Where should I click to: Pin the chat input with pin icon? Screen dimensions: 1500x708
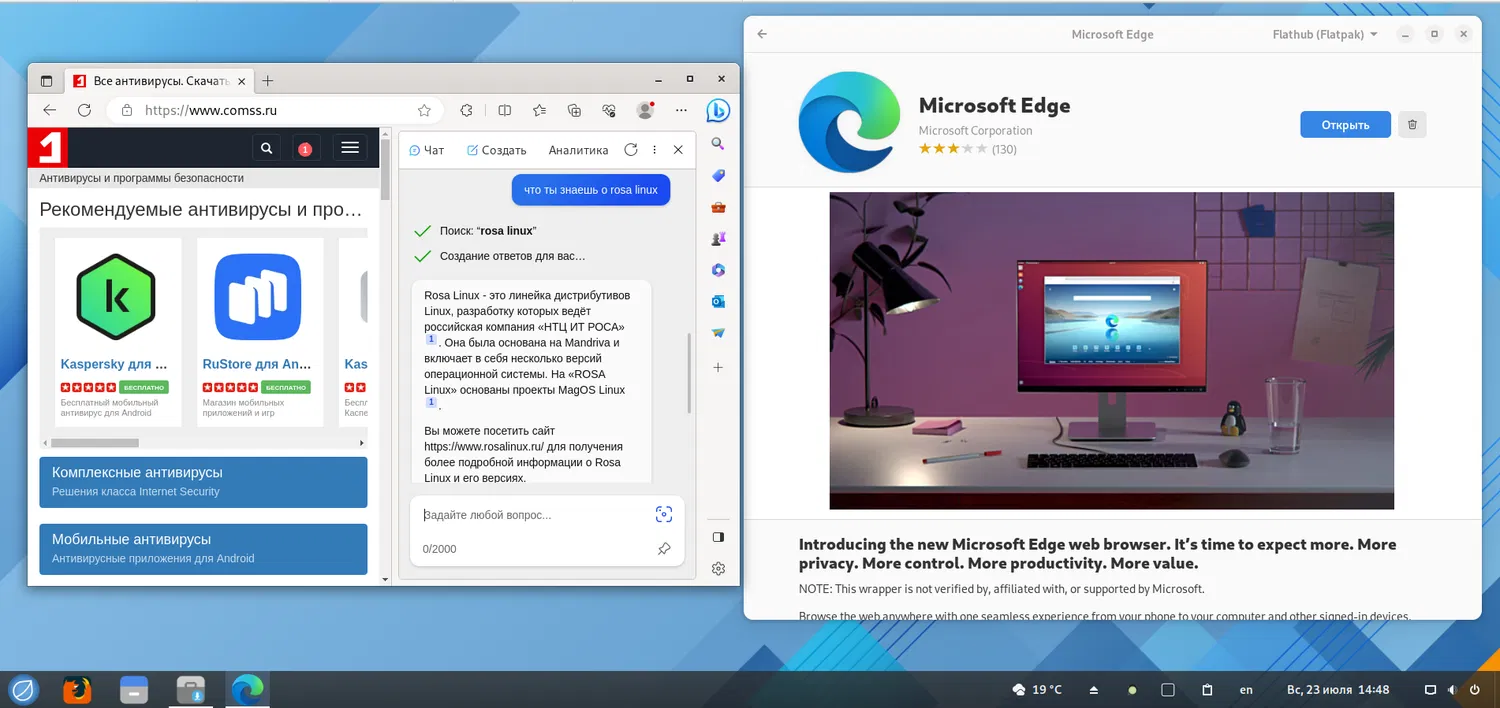point(664,549)
